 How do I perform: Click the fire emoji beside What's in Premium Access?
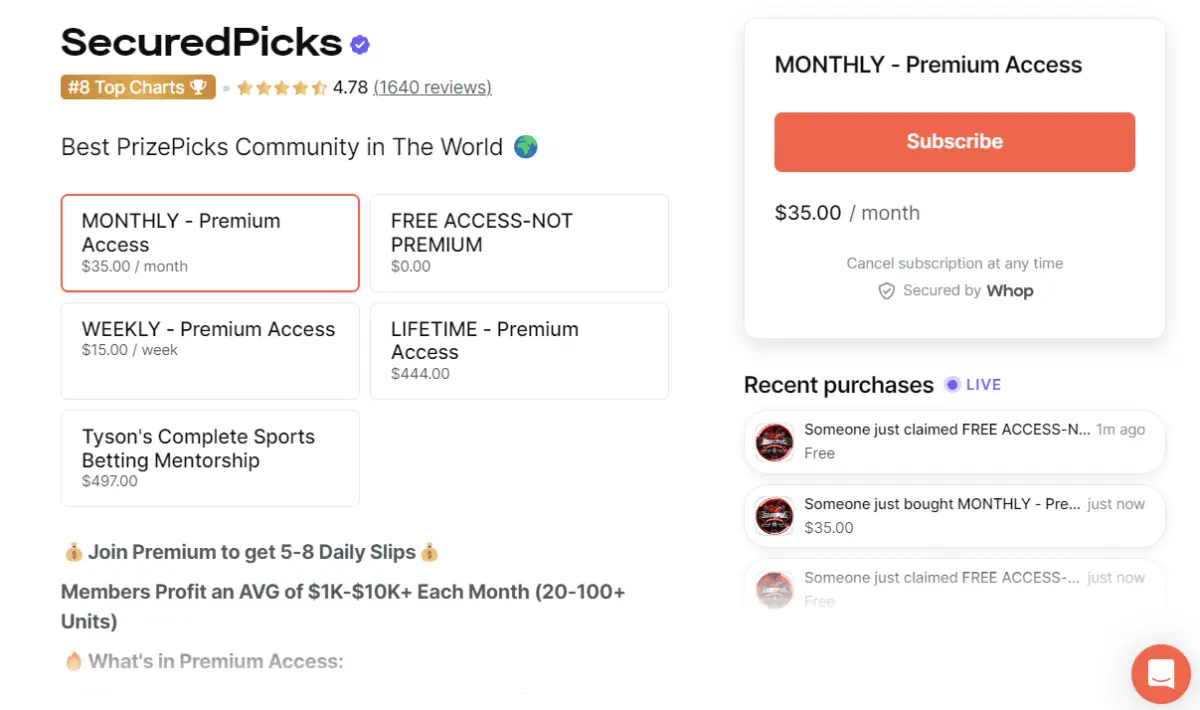[73, 661]
